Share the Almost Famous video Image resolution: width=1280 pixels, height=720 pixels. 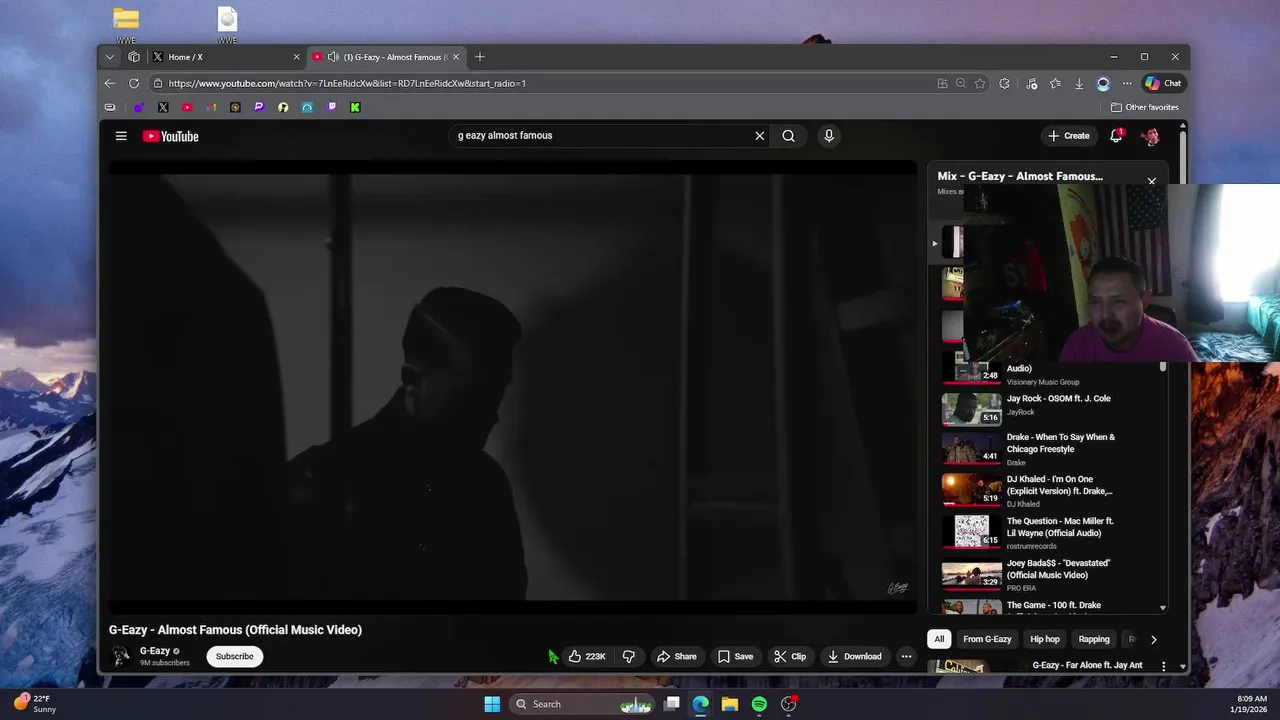click(677, 657)
